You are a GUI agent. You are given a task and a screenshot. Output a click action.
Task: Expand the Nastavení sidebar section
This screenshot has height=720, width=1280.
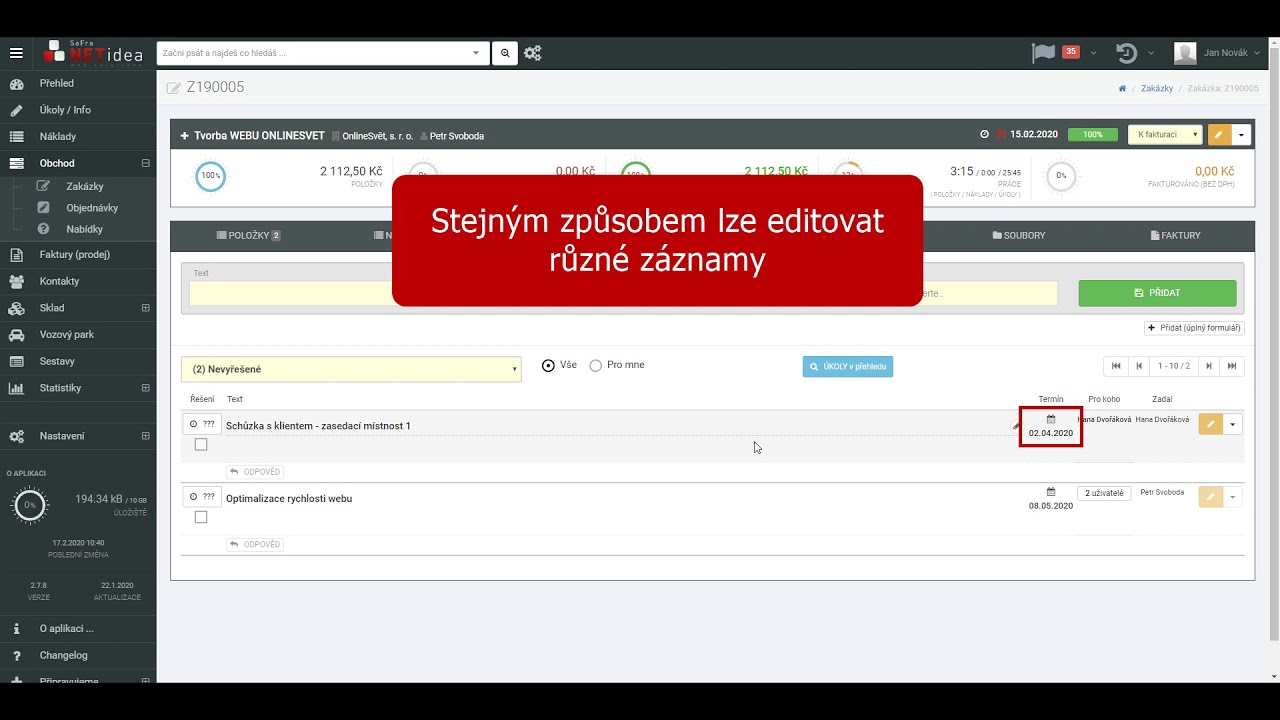point(145,436)
